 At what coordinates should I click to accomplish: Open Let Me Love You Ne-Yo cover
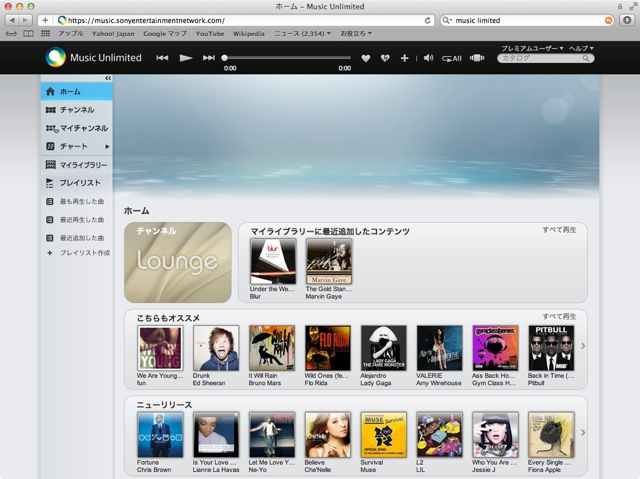(272, 435)
